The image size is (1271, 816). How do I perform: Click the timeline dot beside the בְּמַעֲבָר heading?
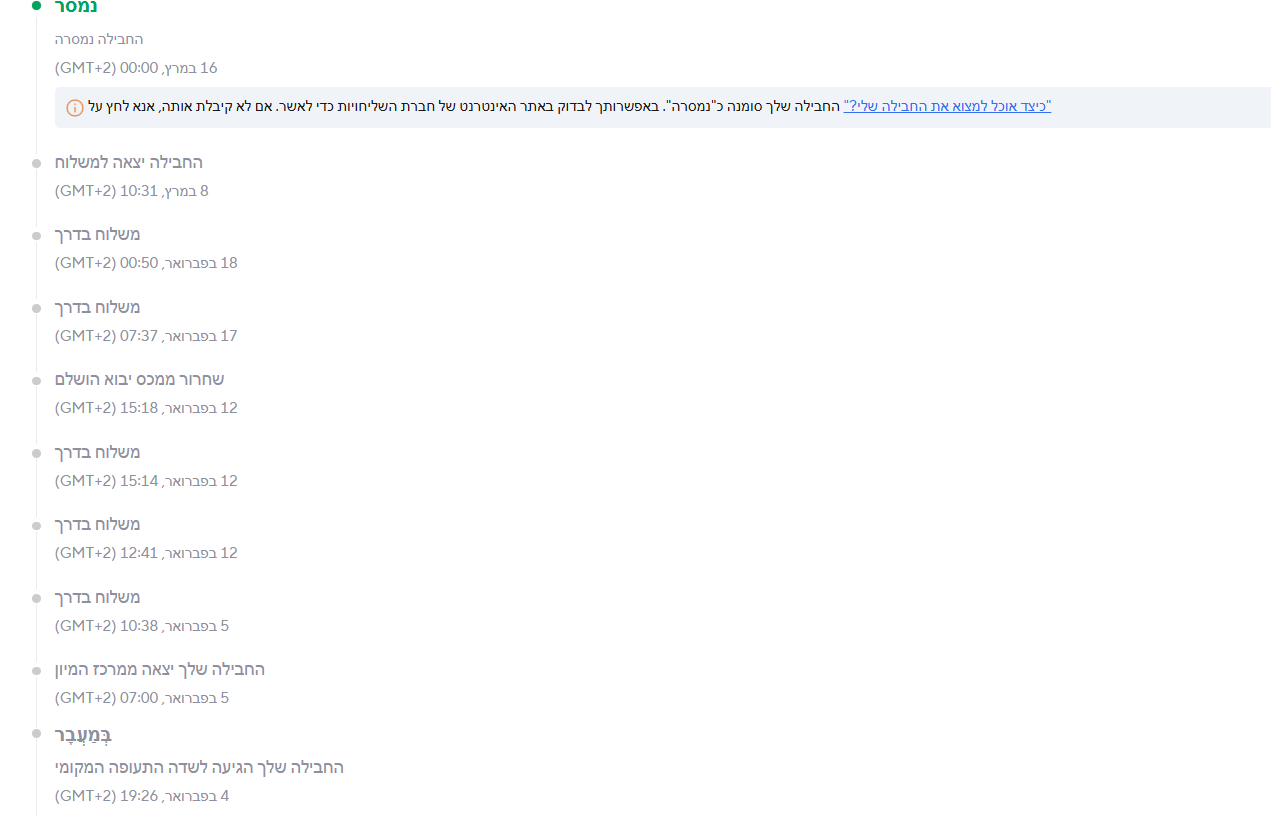click(37, 735)
